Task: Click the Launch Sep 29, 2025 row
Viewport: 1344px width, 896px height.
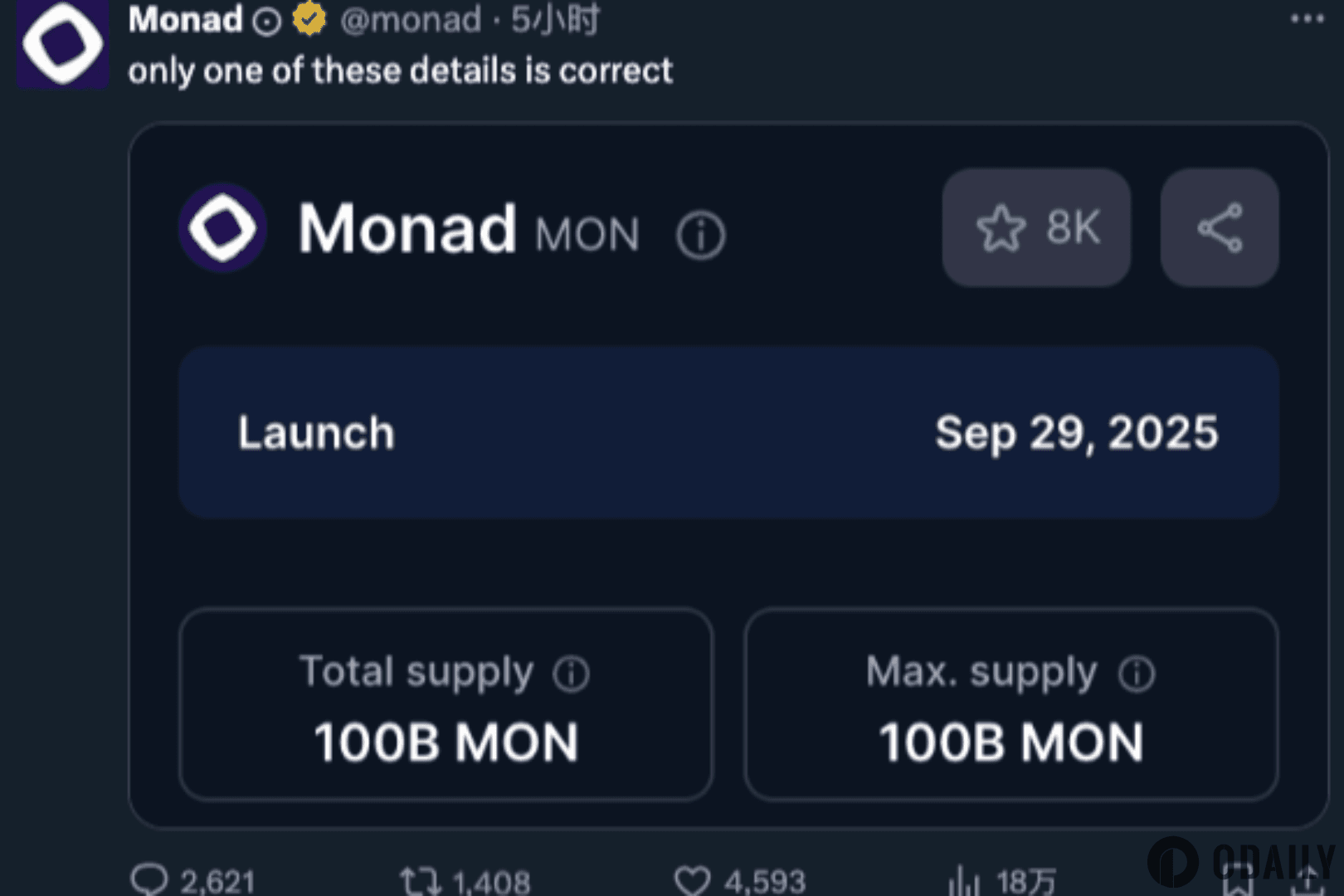Action: coord(728,432)
